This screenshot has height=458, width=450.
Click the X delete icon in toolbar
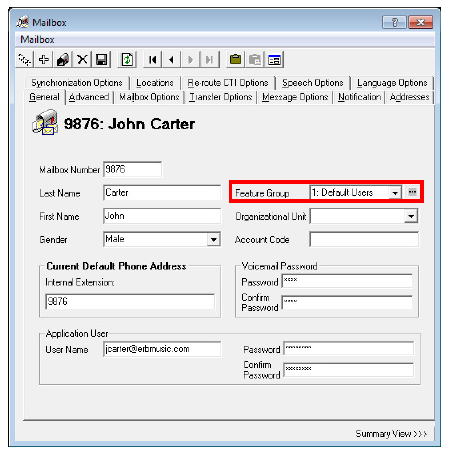pos(82,60)
